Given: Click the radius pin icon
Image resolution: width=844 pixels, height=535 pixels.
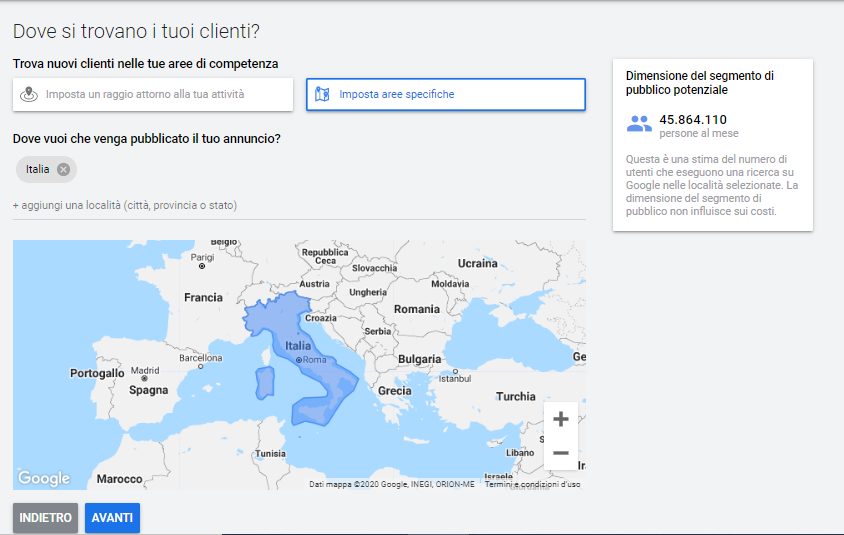Looking at the screenshot, I should 30,94.
